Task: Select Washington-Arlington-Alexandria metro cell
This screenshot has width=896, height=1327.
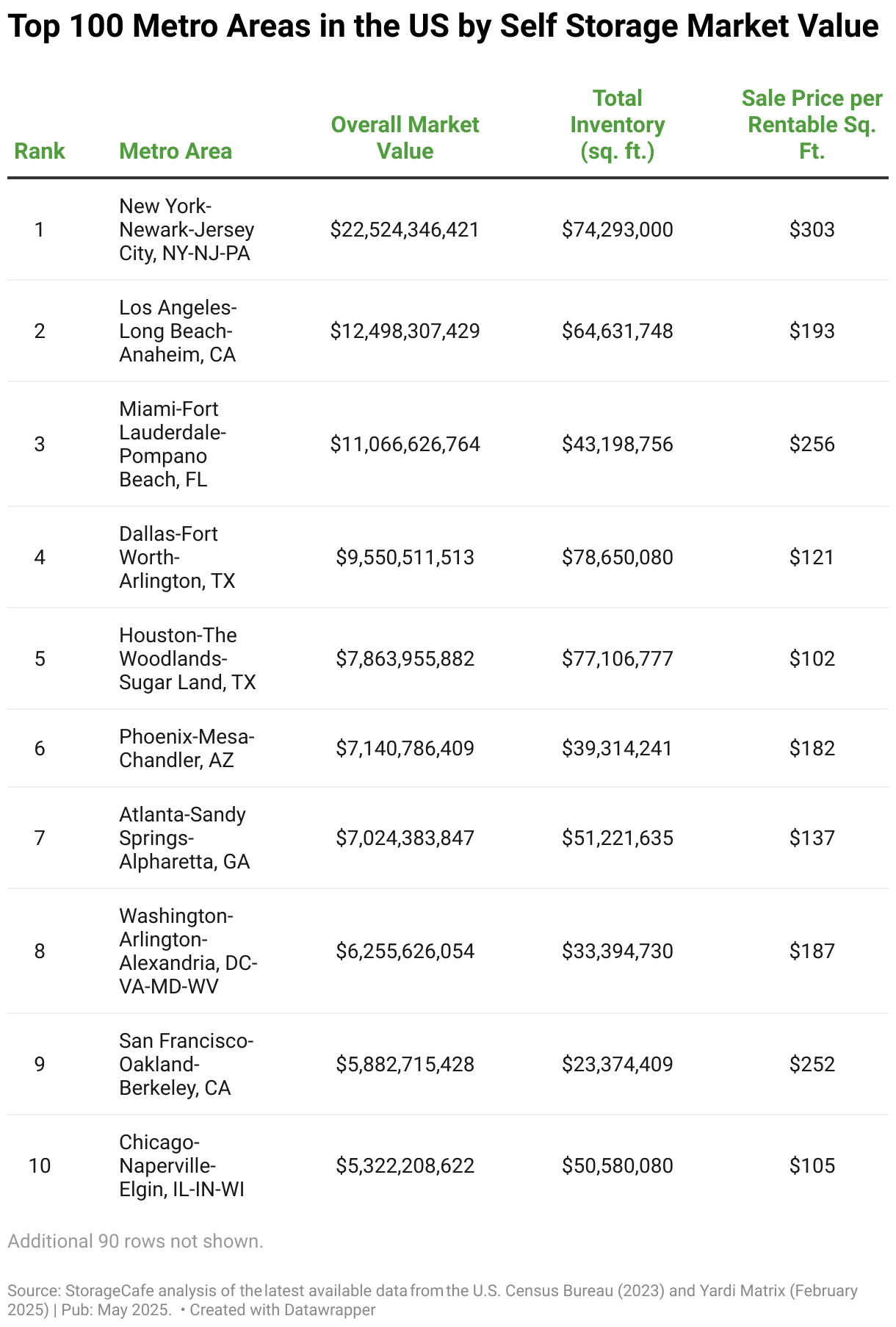Action: point(188,951)
